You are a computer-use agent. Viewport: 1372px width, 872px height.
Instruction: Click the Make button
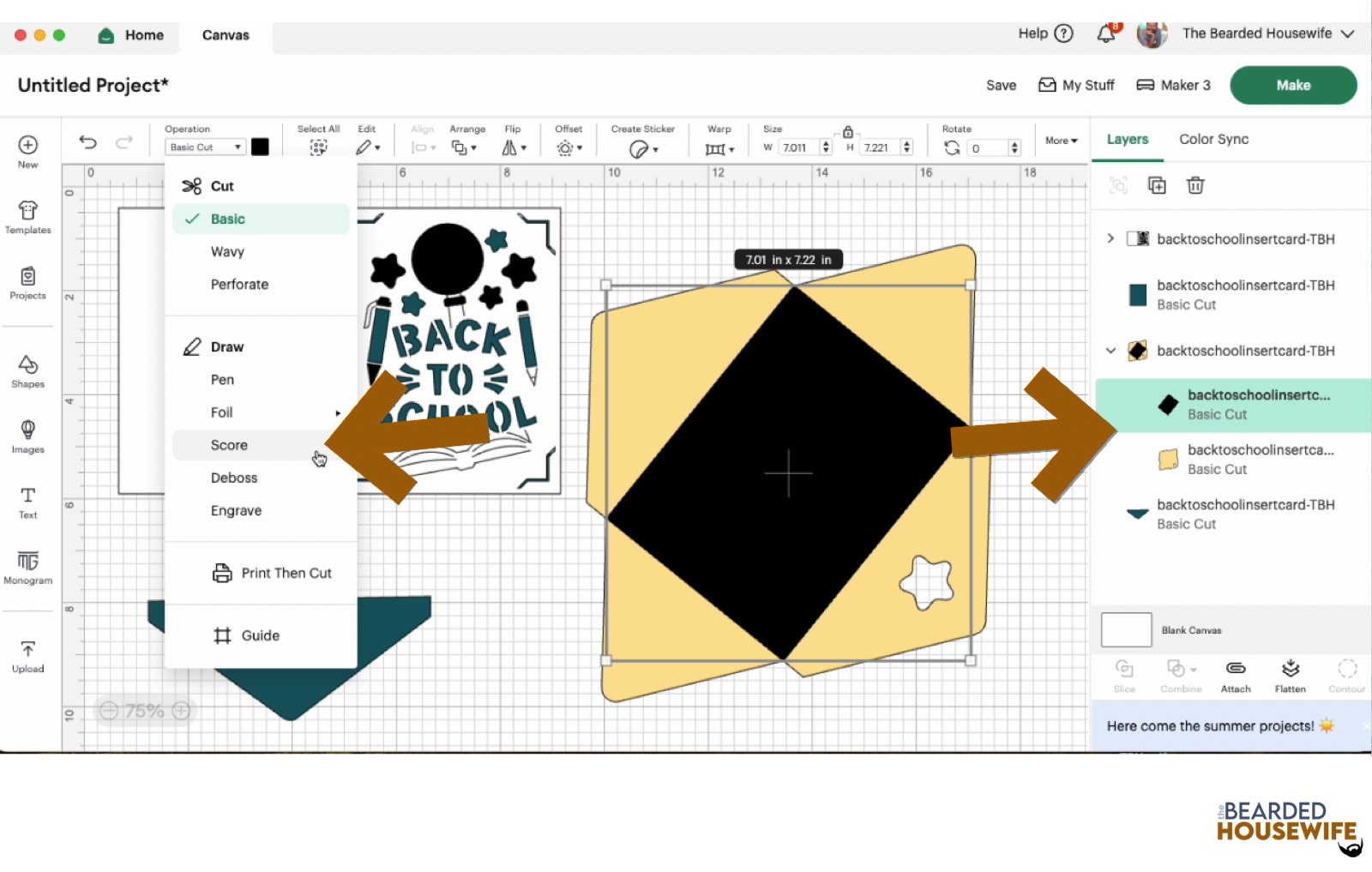click(1292, 85)
